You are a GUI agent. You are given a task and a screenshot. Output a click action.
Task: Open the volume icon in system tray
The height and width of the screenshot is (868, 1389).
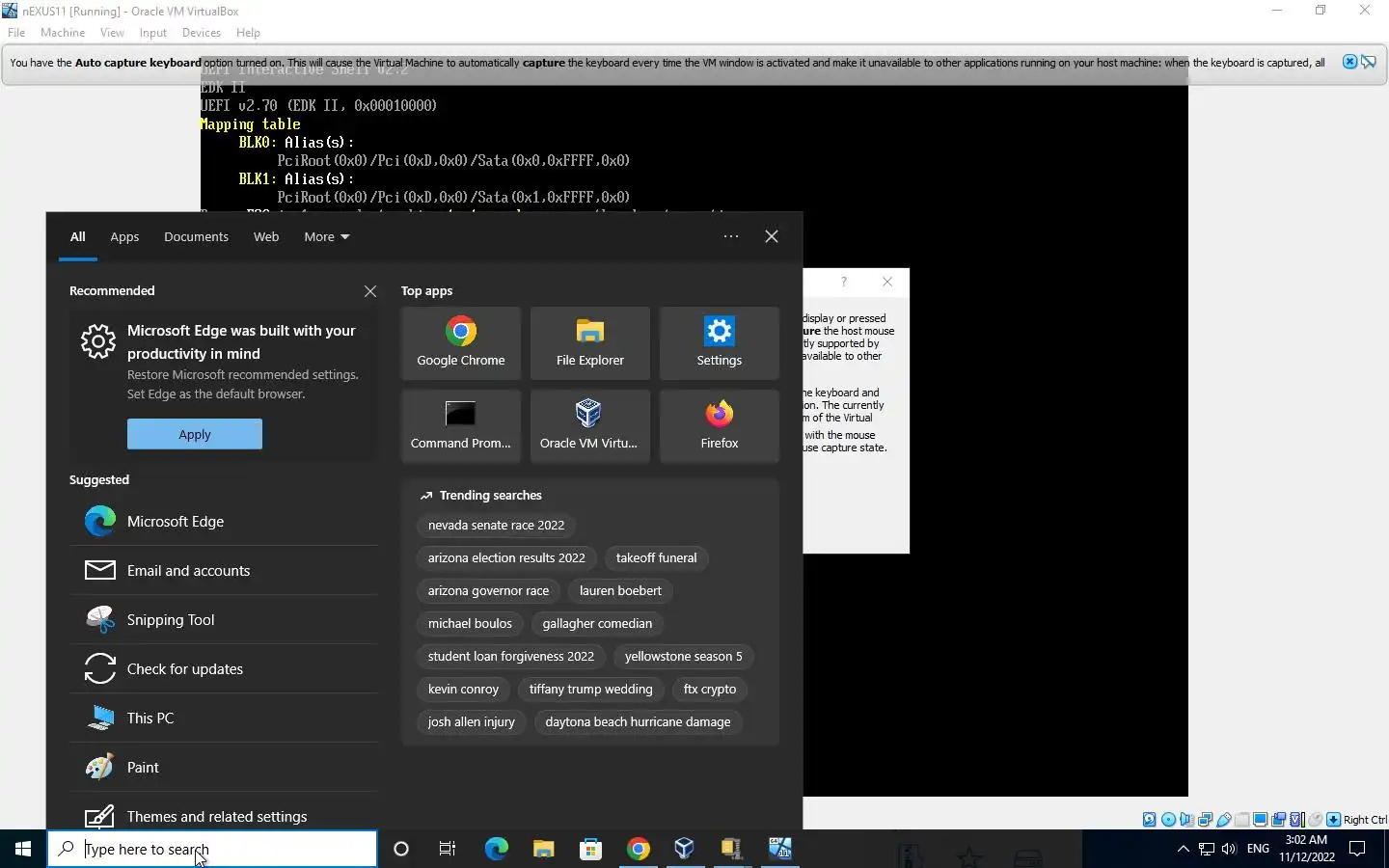pos(1229,849)
